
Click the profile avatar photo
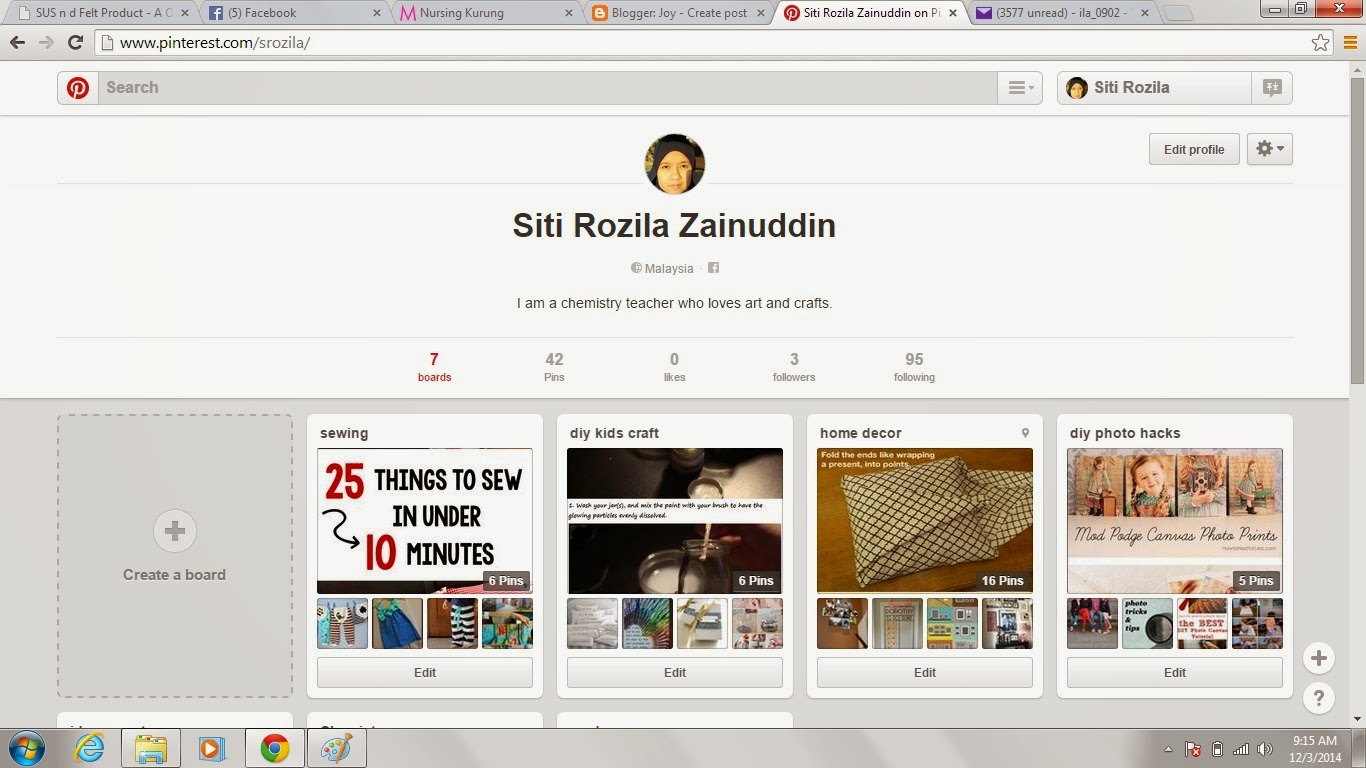675,164
